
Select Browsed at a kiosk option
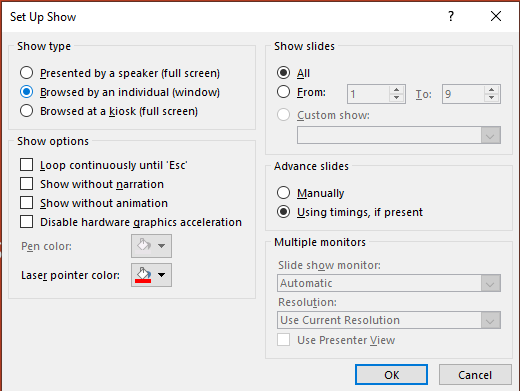point(26,111)
